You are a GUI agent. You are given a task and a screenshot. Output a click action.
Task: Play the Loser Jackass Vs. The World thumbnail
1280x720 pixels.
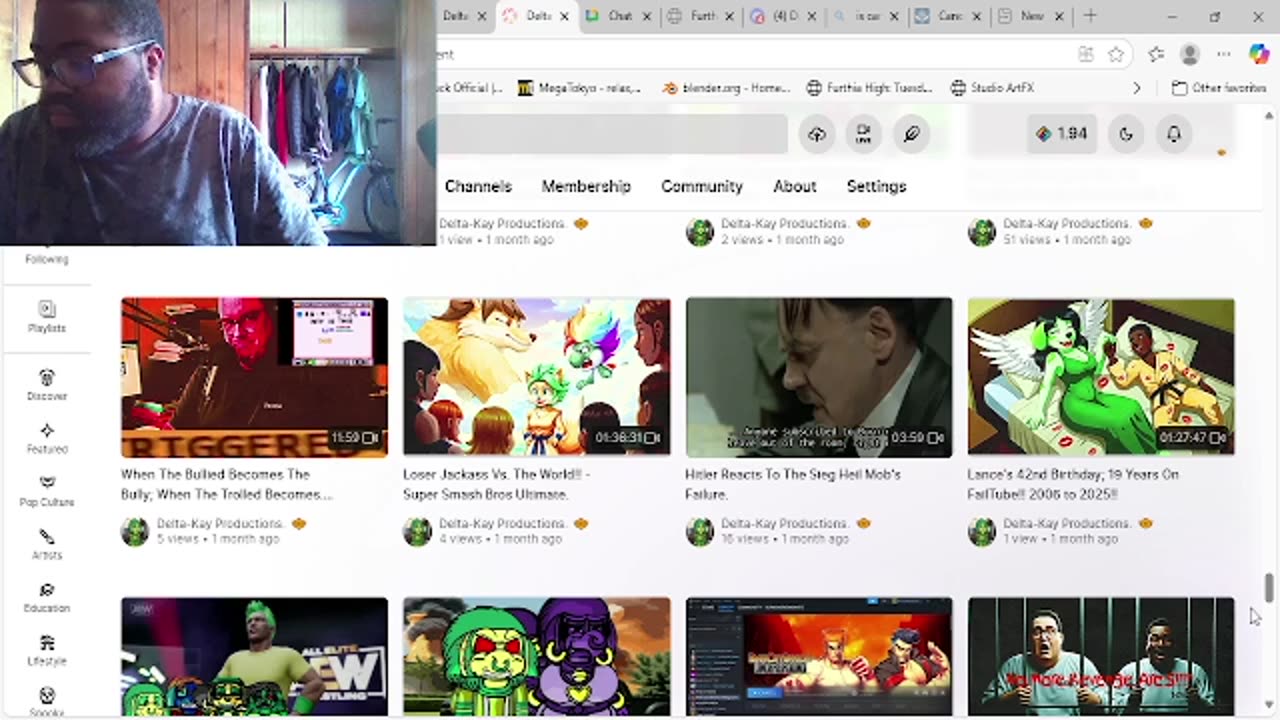(x=537, y=377)
